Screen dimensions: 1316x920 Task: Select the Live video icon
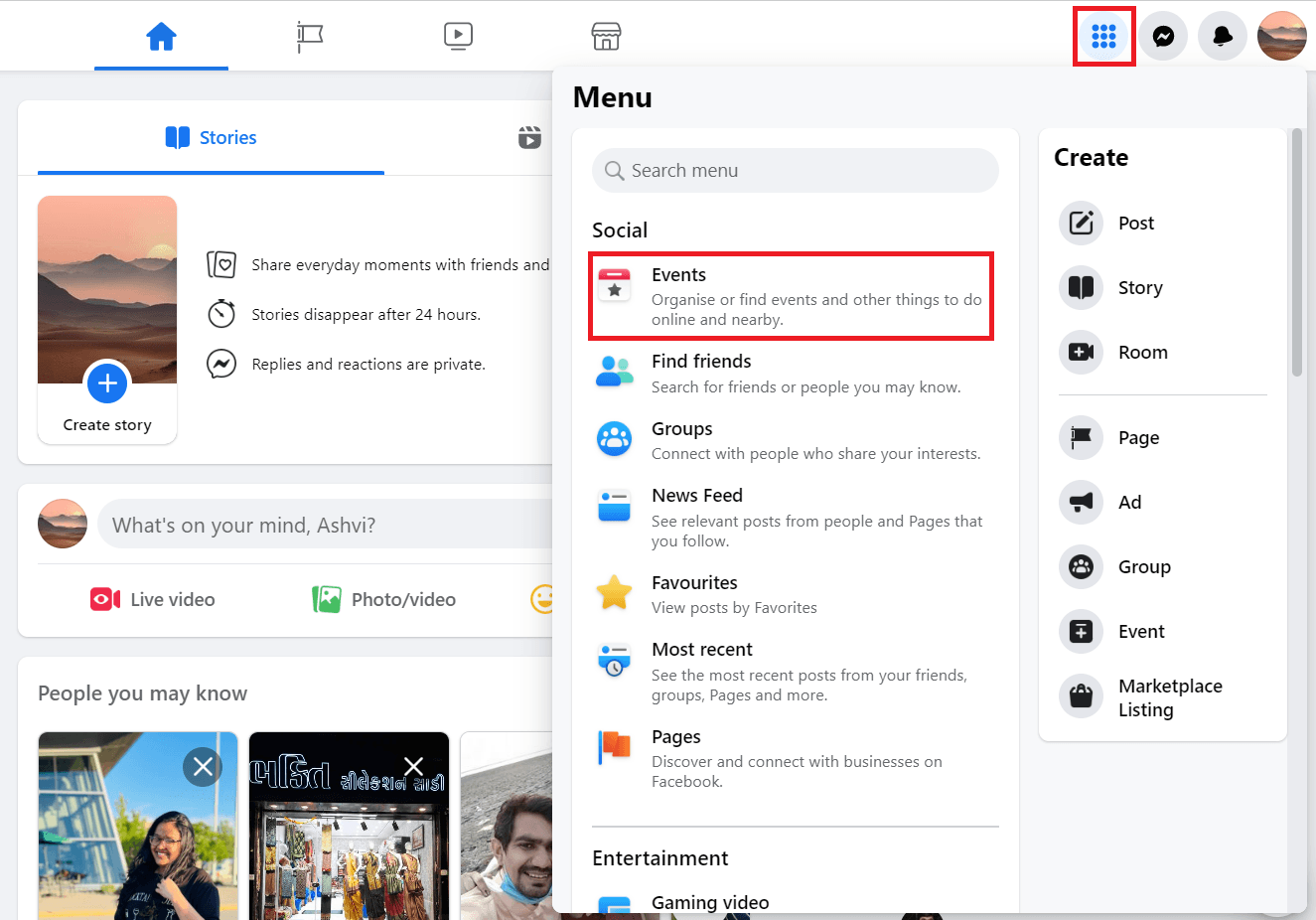point(104,599)
